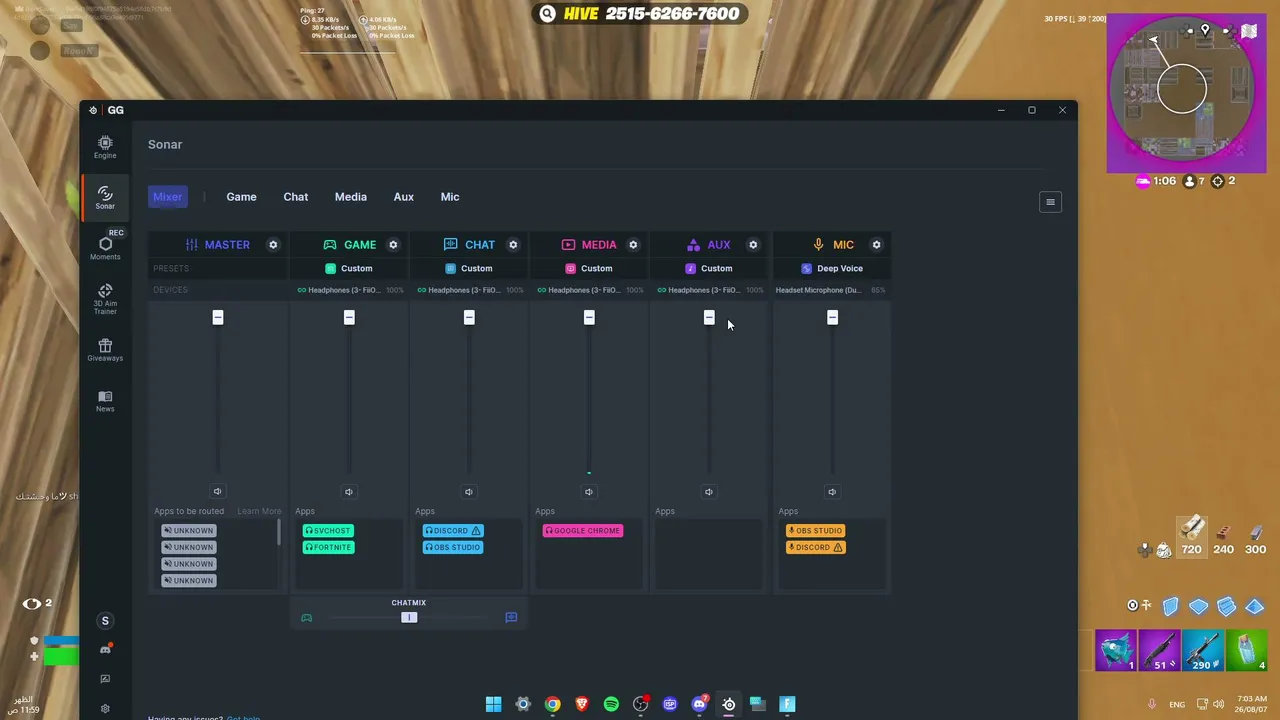Open the GAME output device dropdown

(x=350, y=290)
